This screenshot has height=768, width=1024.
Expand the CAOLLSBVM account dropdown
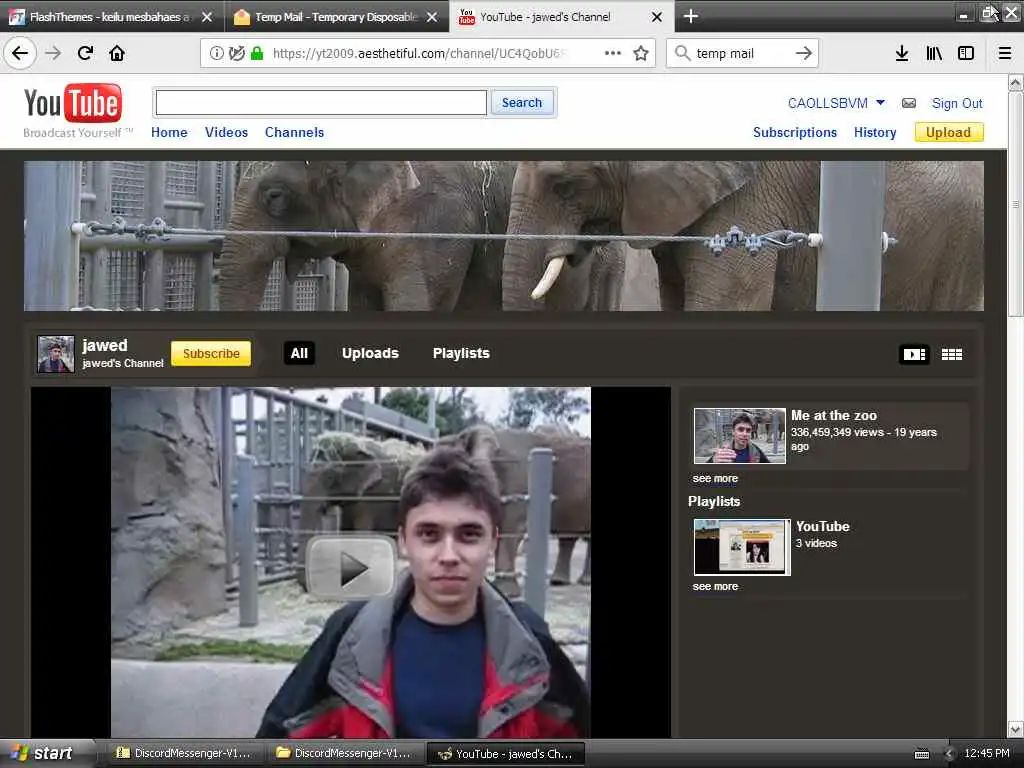[880, 103]
